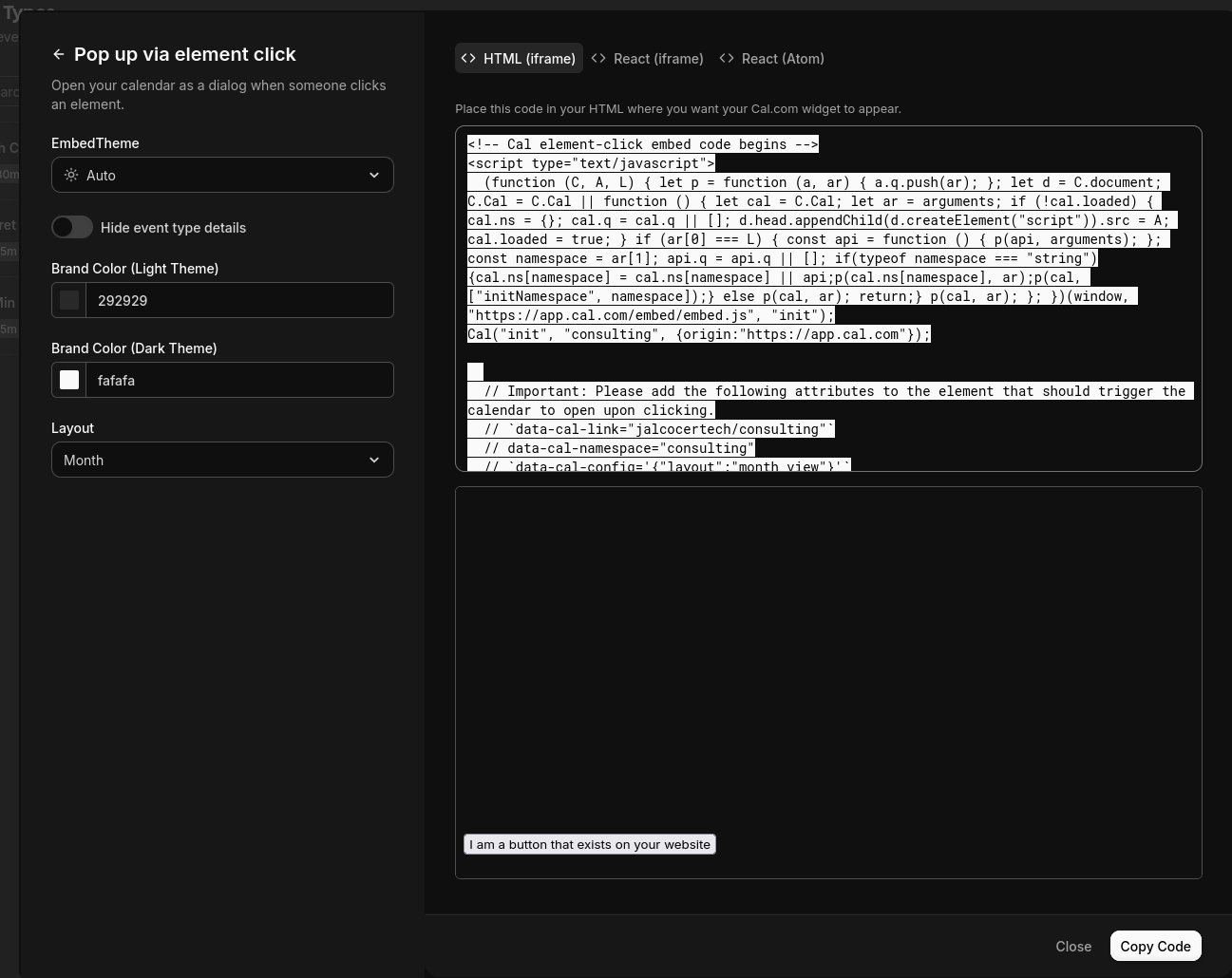Click the 292929 brand color input field
The height and width of the screenshot is (978, 1232).
click(239, 300)
